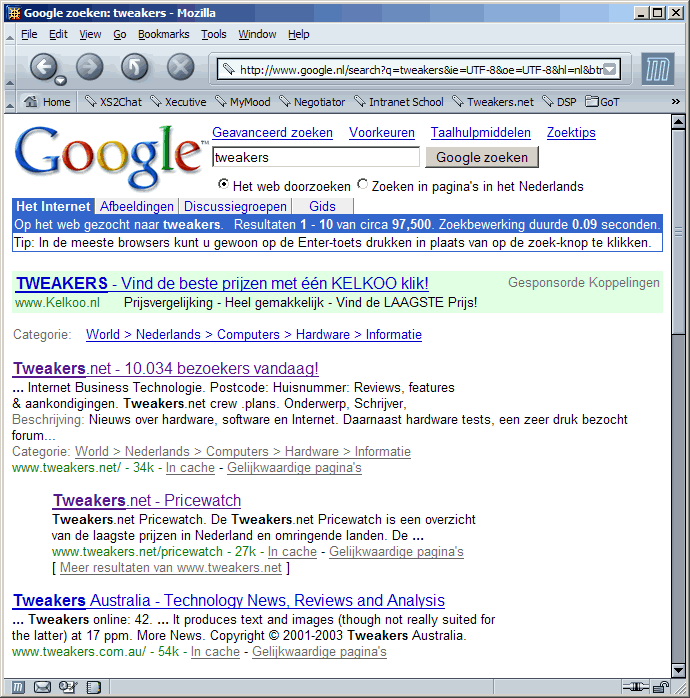
Task: Open the sponsored TWEAKERS Kelkoo link
Action: coord(222,283)
